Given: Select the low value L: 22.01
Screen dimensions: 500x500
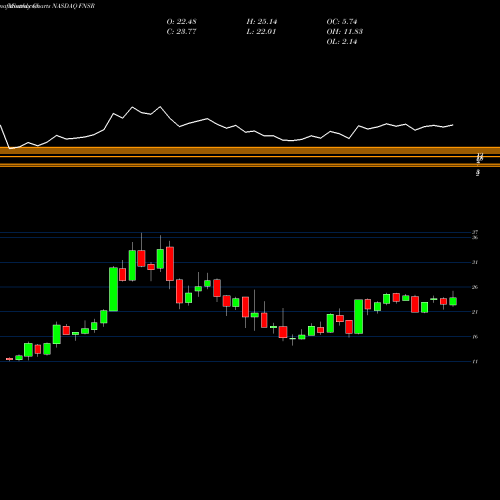Looking at the screenshot, I should [261, 32].
